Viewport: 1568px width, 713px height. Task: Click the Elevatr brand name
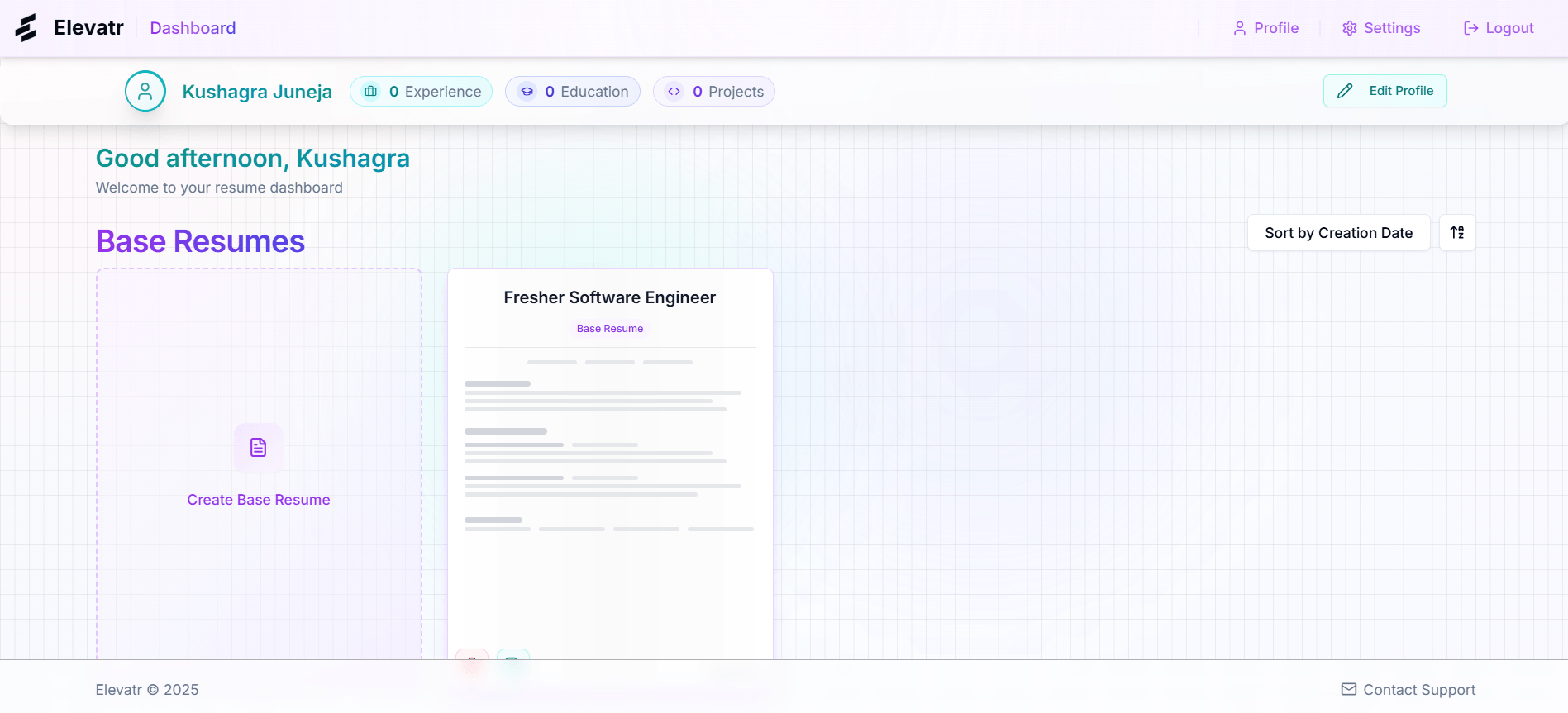coord(88,28)
